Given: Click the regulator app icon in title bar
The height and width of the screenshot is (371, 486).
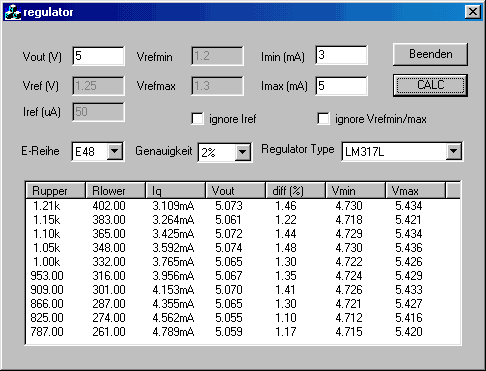Looking at the screenshot, I should coord(12,12).
